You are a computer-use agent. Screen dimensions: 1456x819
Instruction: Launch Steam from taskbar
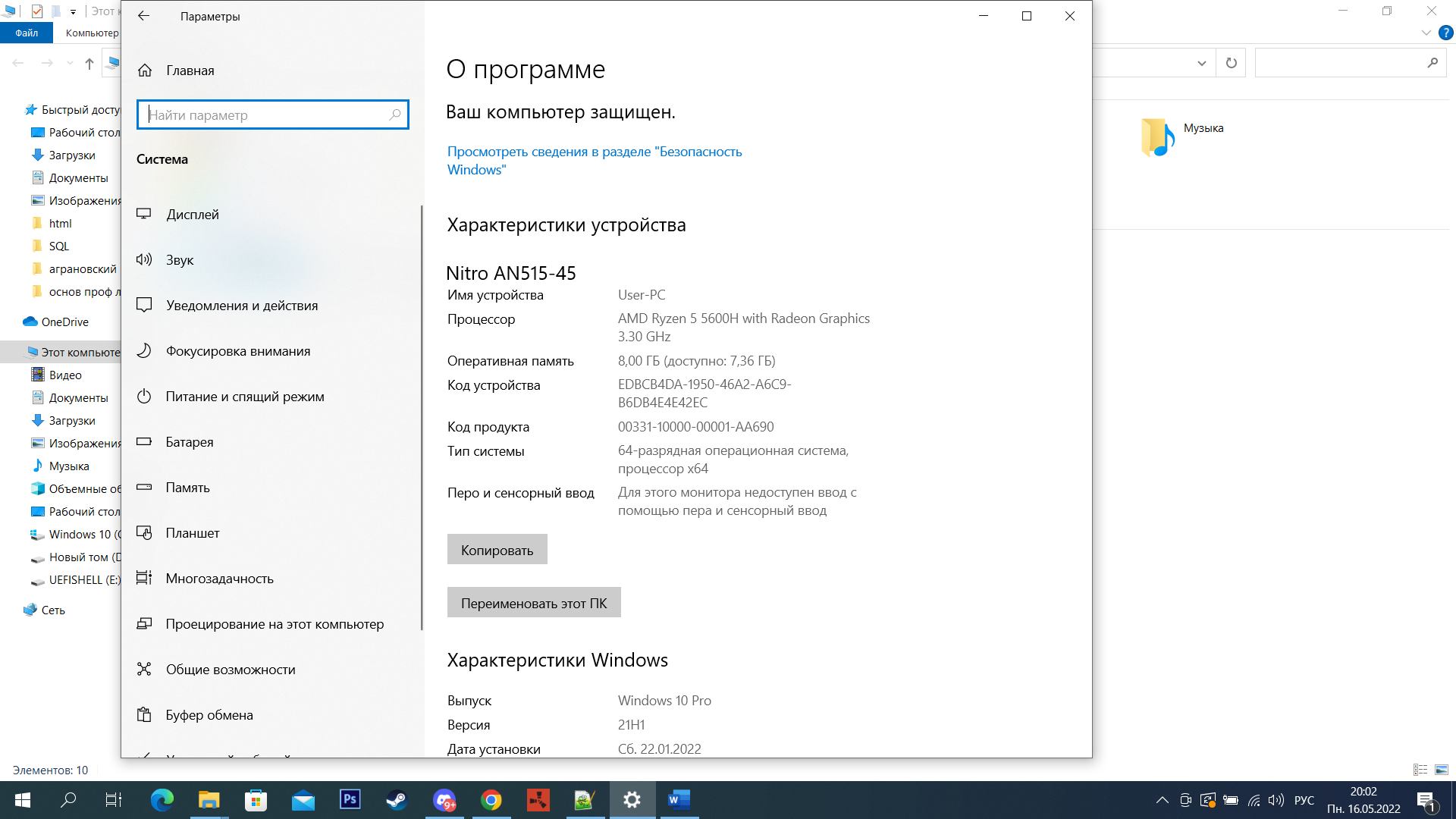397,800
